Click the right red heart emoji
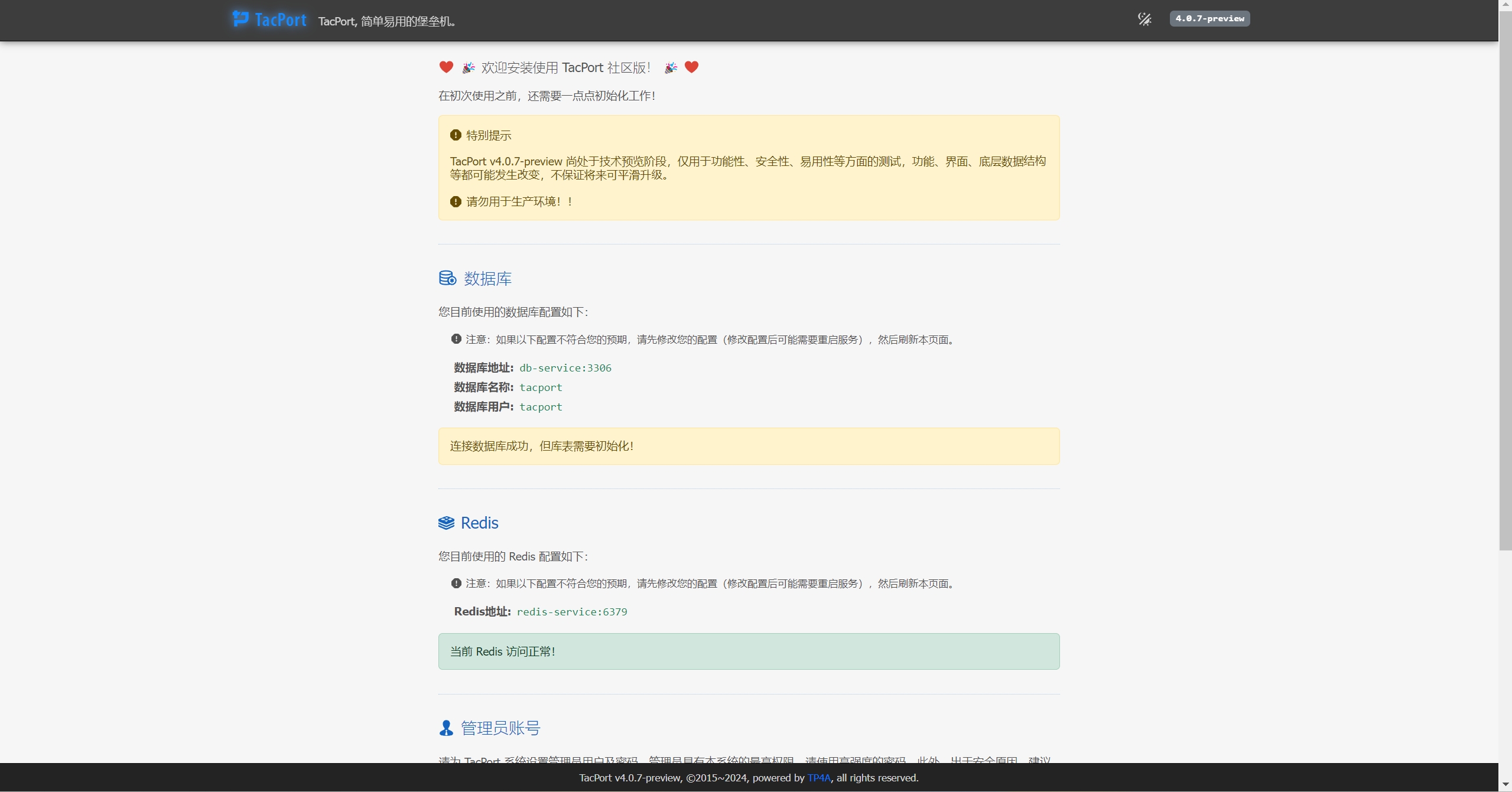The width and height of the screenshot is (1512, 792). [691, 67]
